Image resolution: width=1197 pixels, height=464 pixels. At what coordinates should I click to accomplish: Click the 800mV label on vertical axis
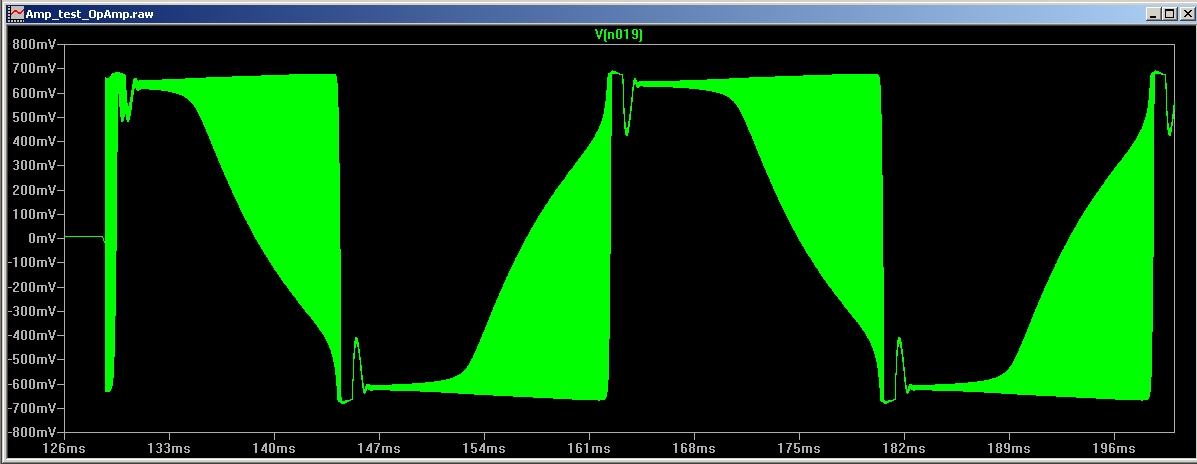pos(37,45)
